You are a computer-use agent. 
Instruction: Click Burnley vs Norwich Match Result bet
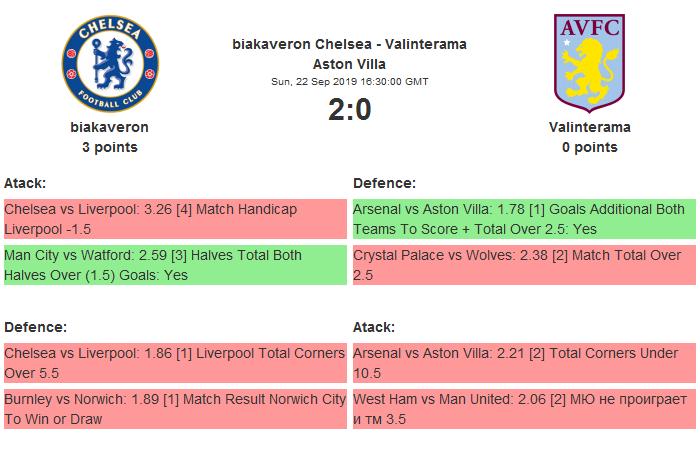point(174,409)
